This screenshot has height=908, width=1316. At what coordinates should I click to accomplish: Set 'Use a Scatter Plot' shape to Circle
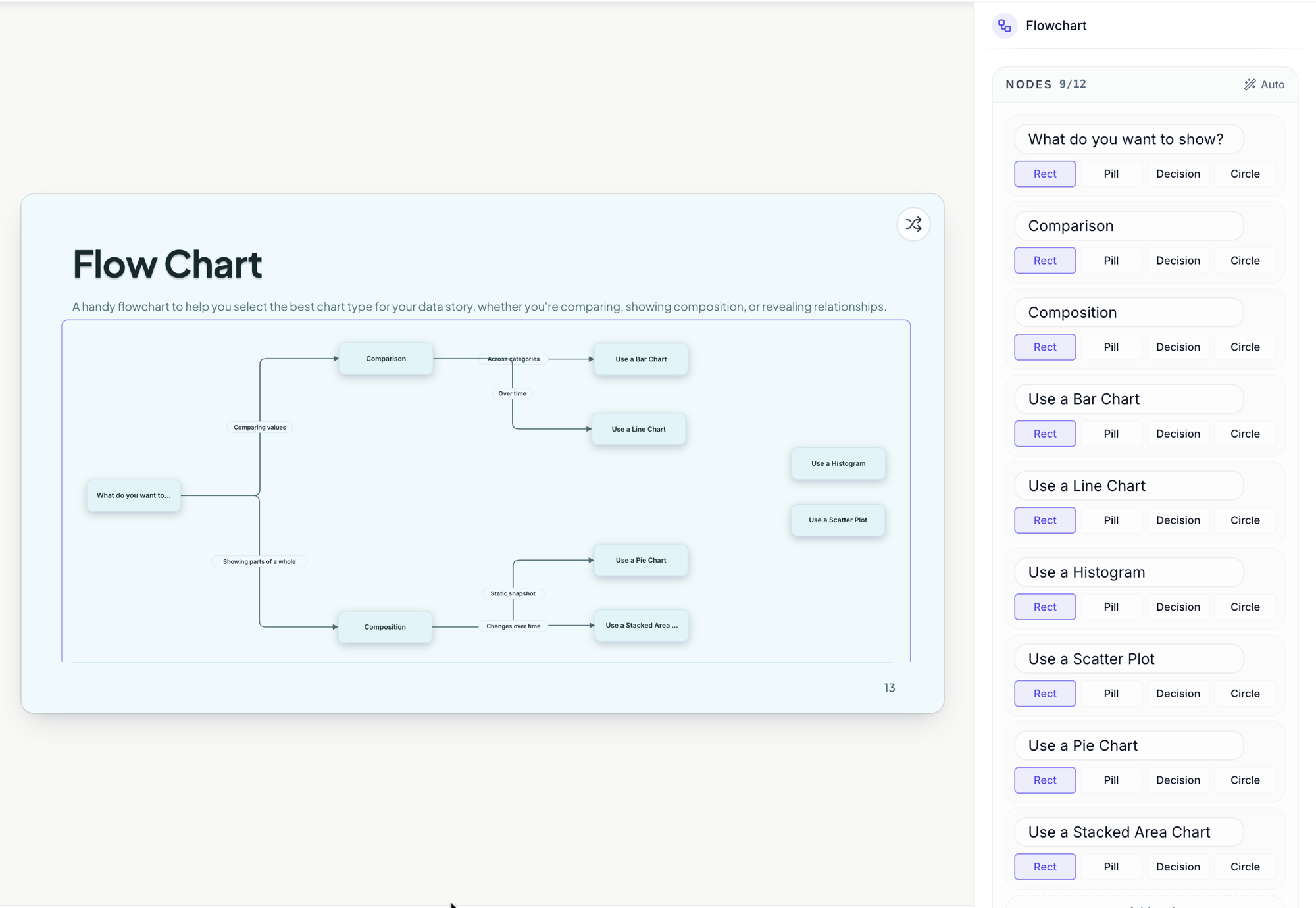(1245, 694)
